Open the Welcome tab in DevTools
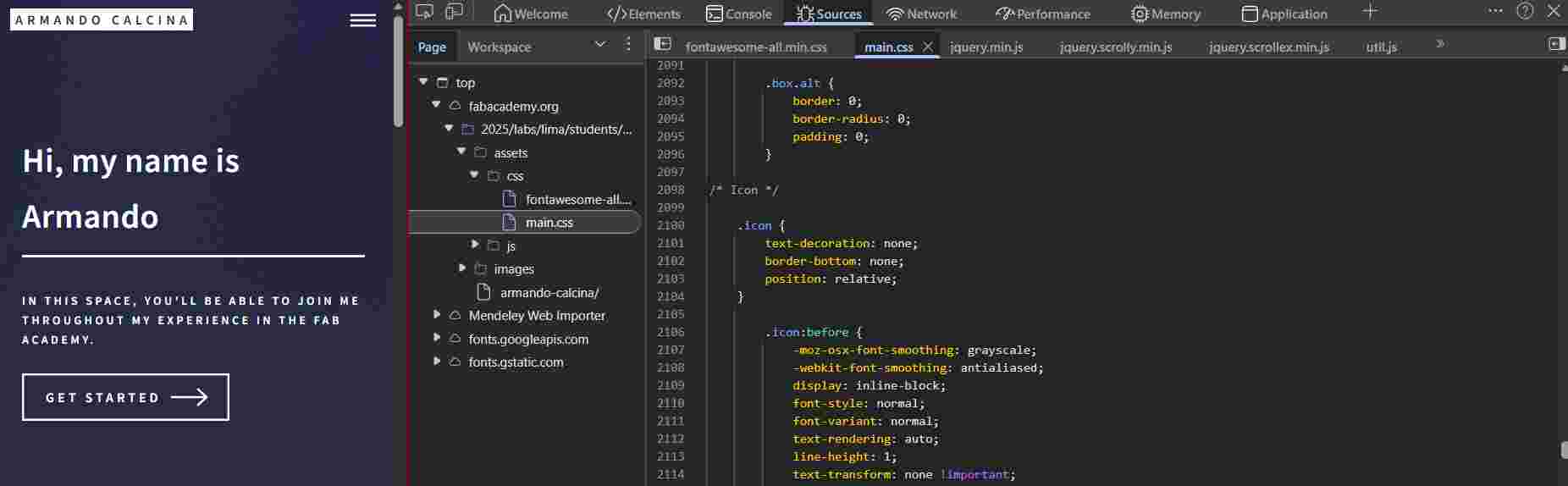 tap(531, 14)
